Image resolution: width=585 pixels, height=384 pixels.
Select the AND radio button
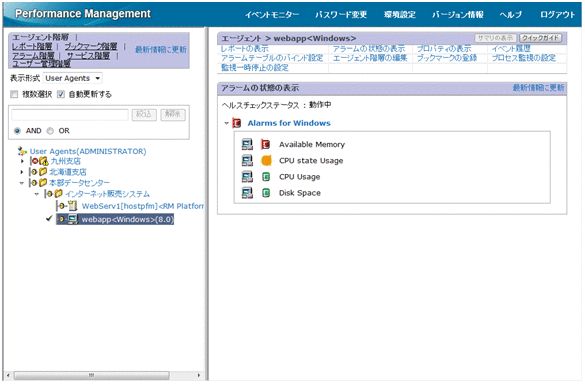click(x=17, y=131)
